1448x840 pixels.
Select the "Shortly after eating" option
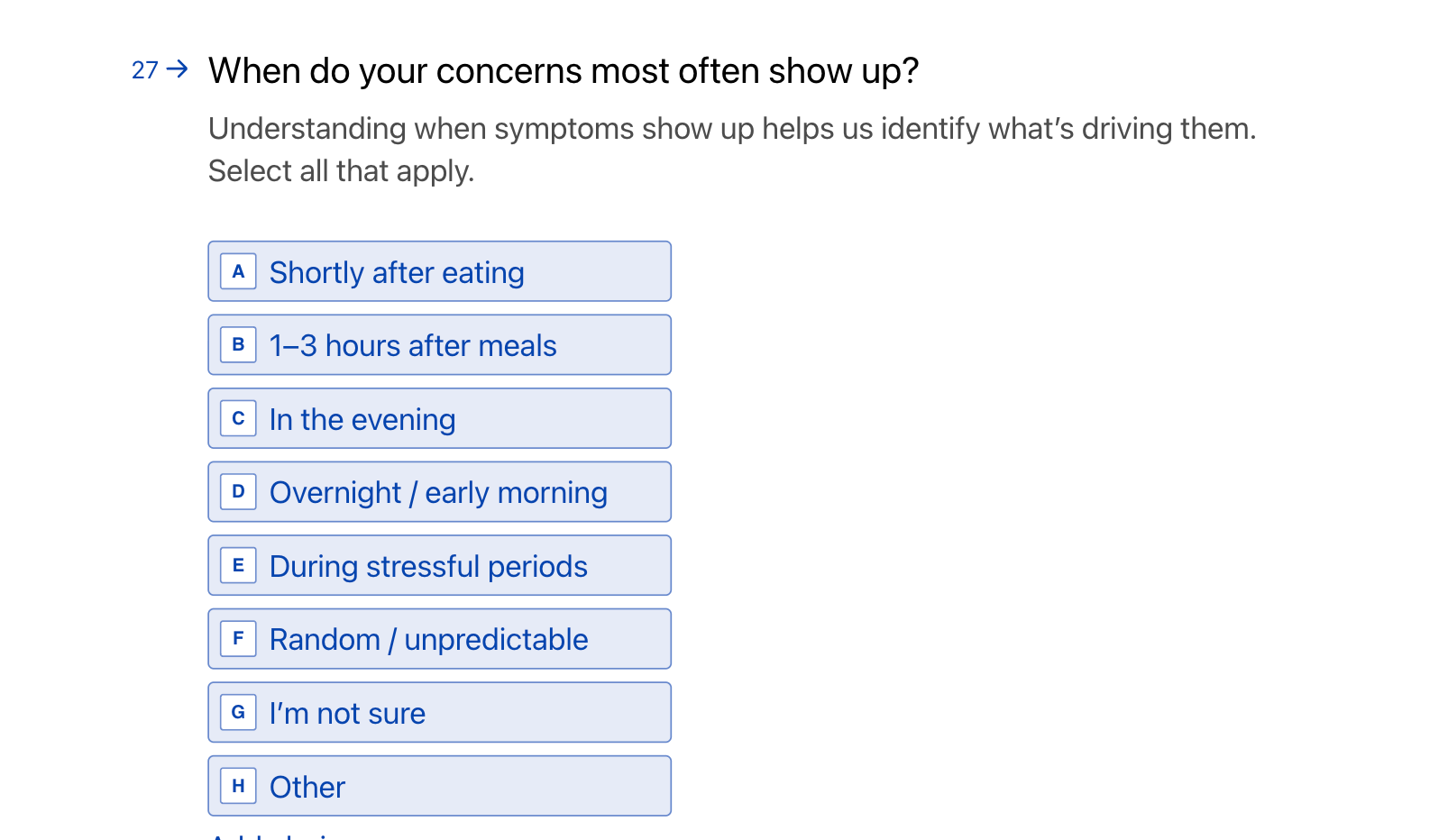click(439, 271)
